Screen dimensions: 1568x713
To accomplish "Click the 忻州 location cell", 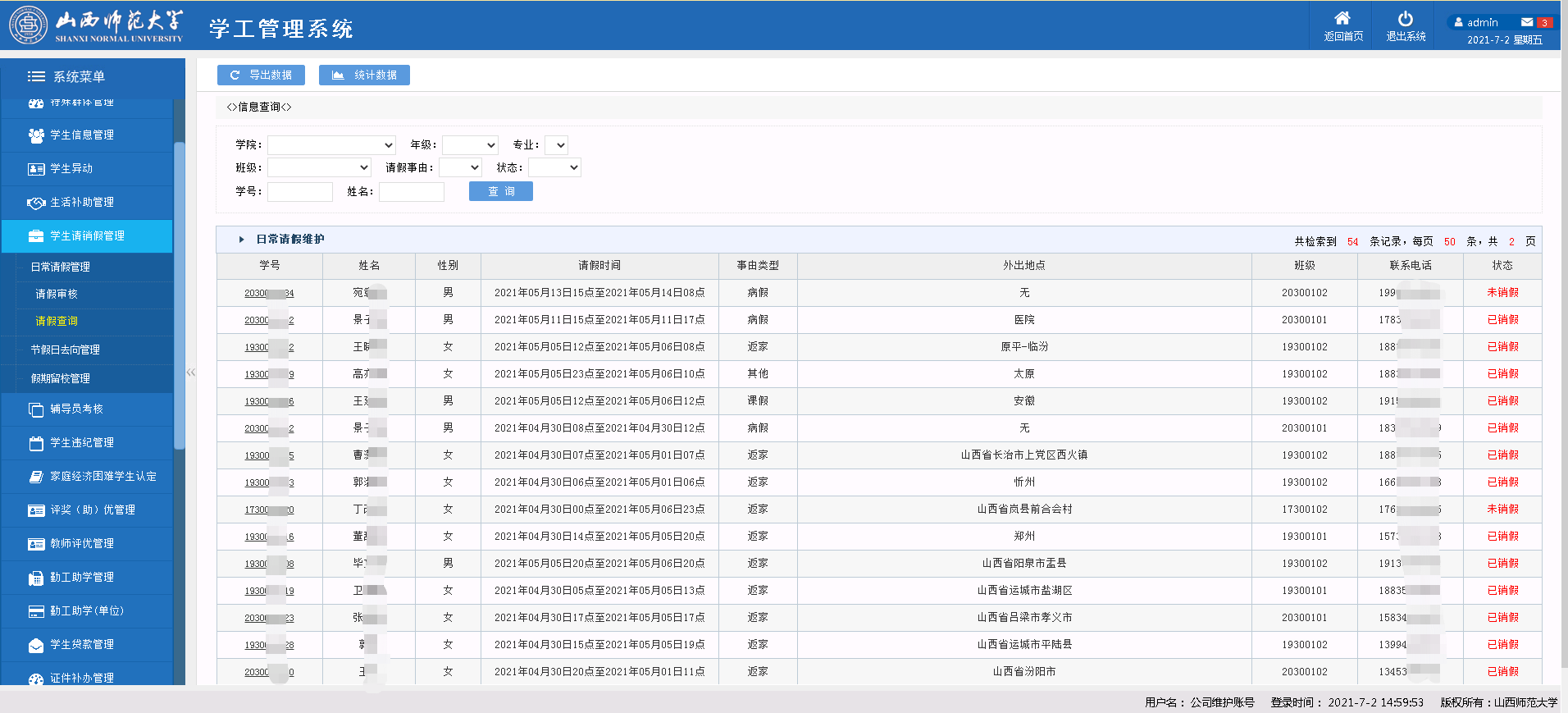I will coord(1024,482).
